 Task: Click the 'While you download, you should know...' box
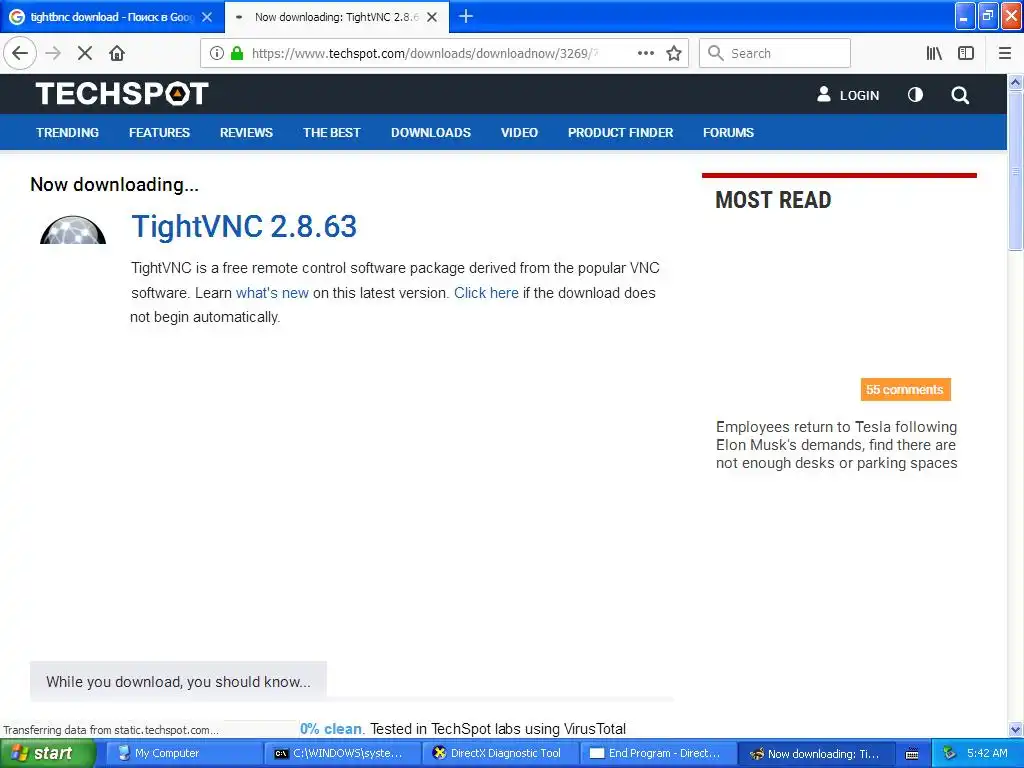178,681
